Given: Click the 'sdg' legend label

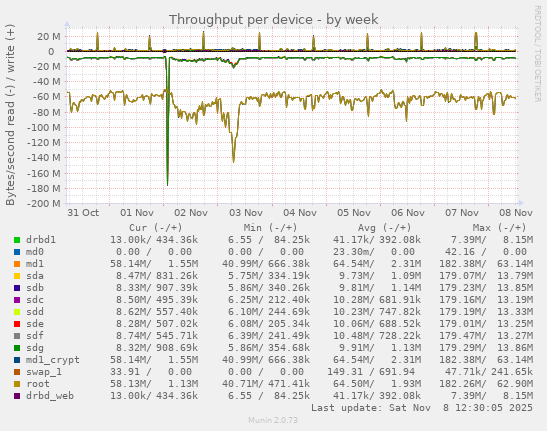Looking at the screenshot, I should 35,348.
